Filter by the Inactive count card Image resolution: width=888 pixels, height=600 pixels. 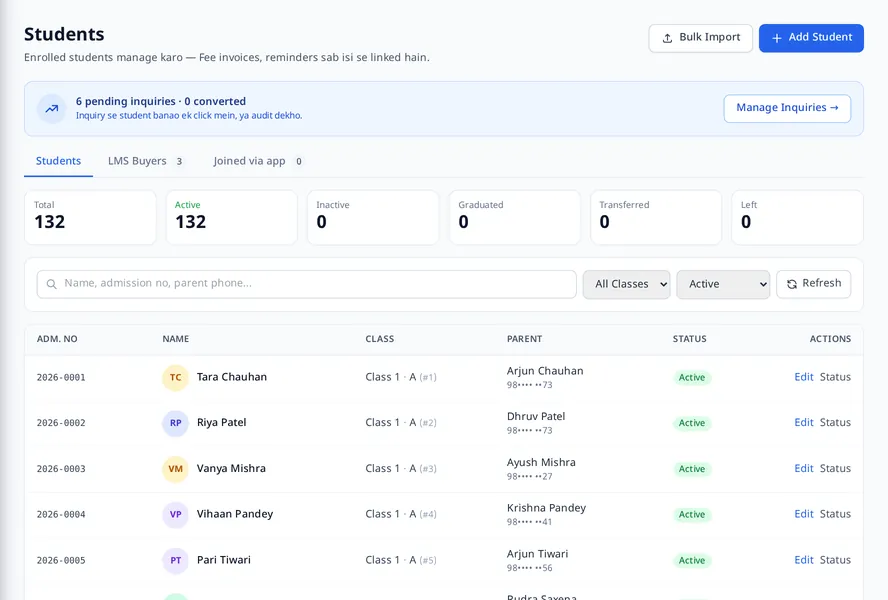pyautogui.click(x=373, y=218)
